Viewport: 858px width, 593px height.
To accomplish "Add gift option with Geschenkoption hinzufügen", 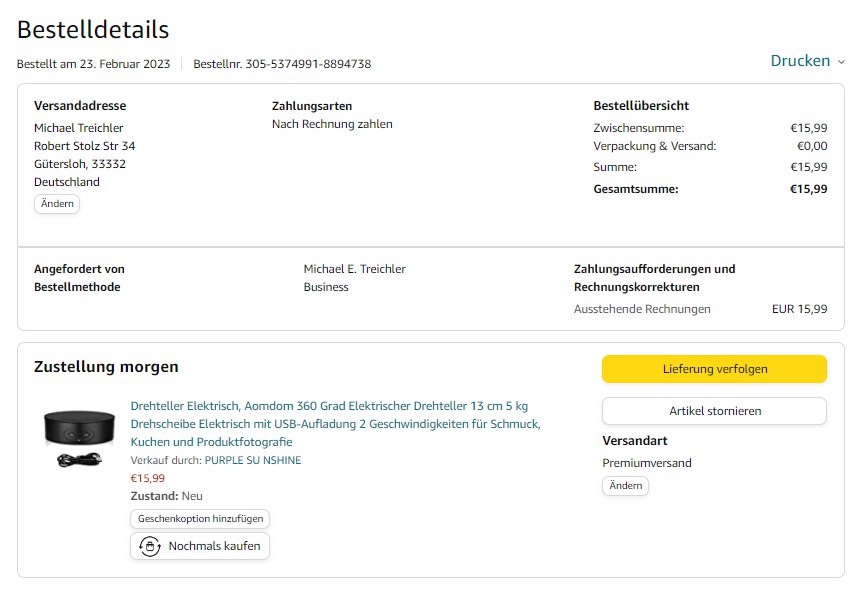I will click(x=200, y=519).
